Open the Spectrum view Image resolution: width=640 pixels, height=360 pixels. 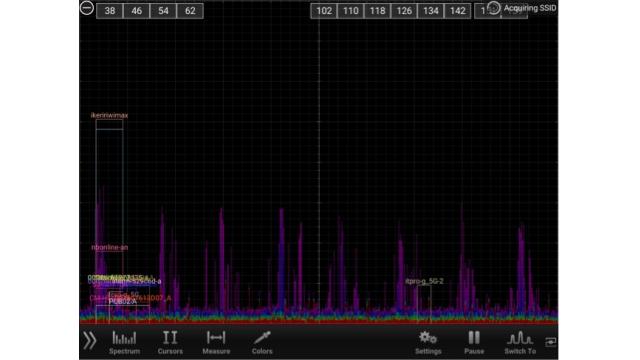(x=124, y=342)
